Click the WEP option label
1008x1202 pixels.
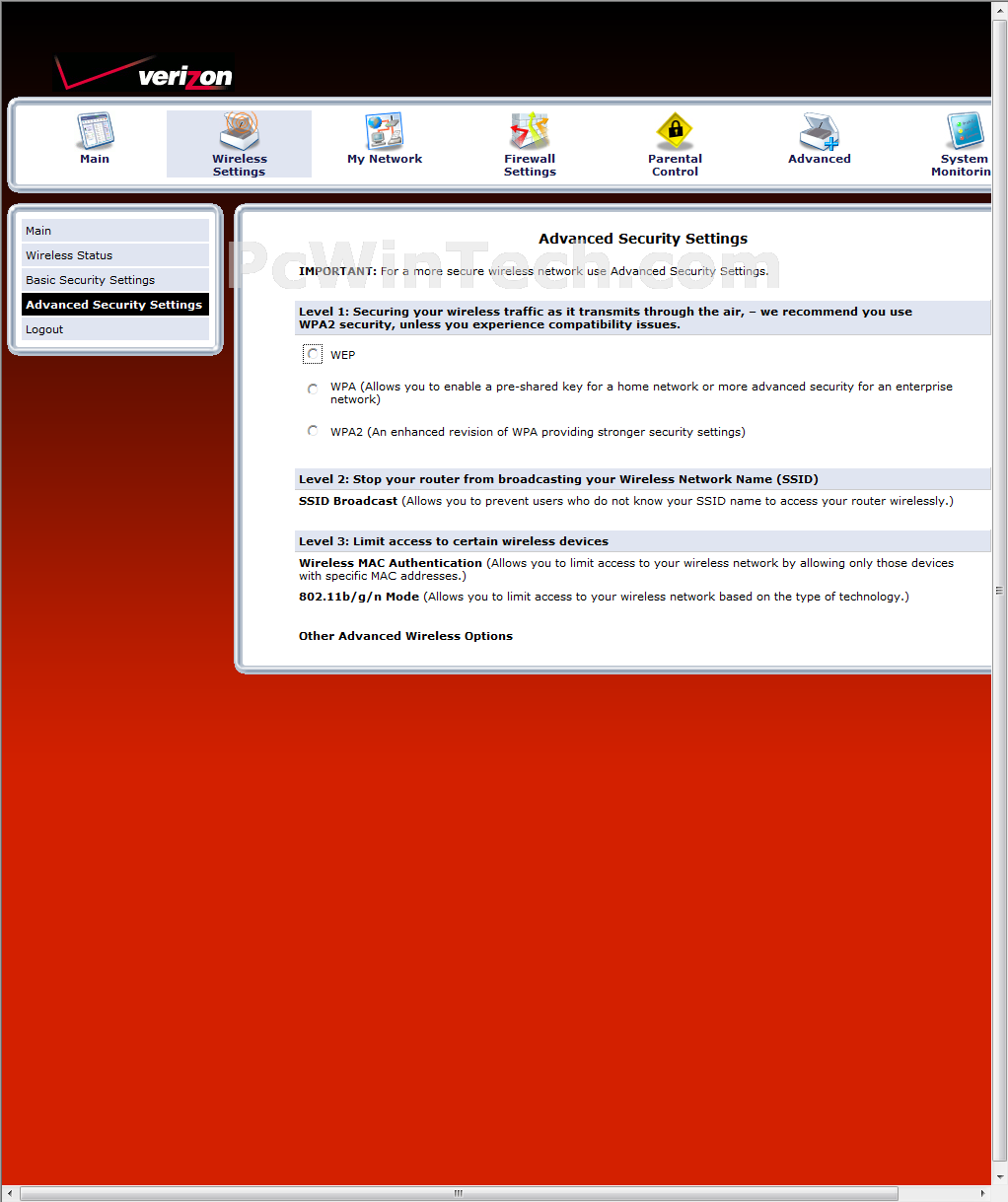point(342,355)
